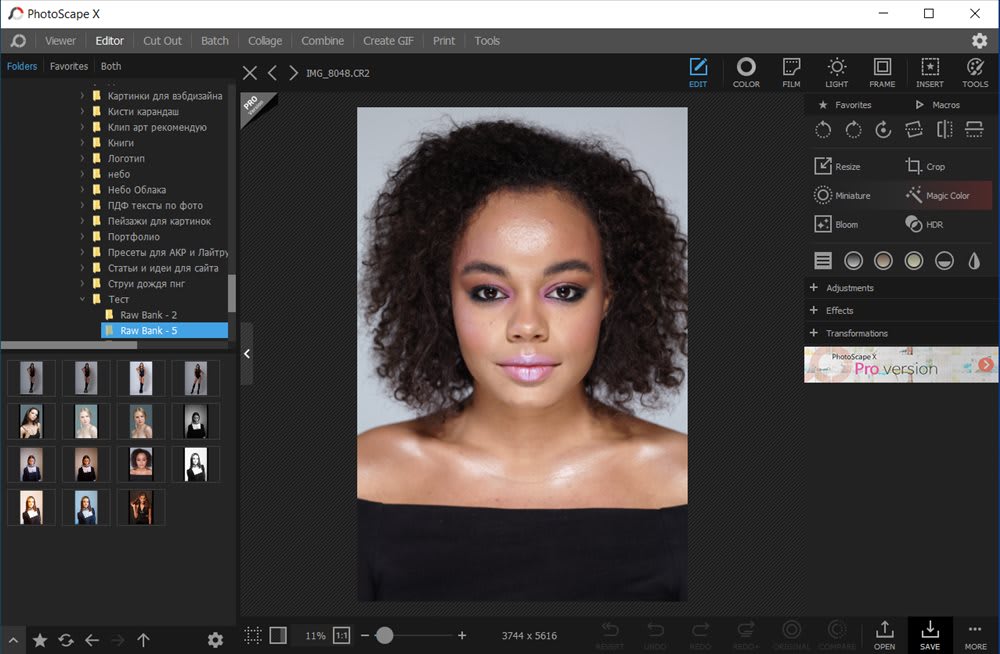Toggle the canvas background color button
1000x654 pixels.
pyautogui.click(x=279, y=635)
